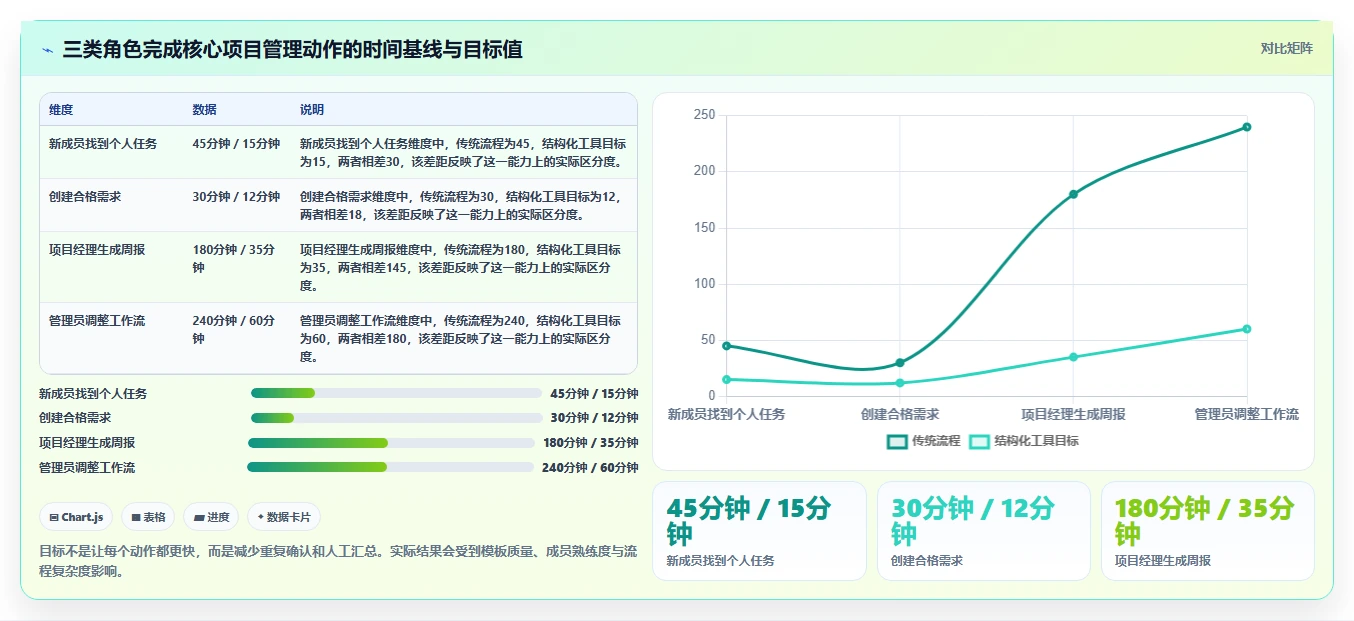
Task: Click the 数据 column header
Action: (x=204, y=110)
